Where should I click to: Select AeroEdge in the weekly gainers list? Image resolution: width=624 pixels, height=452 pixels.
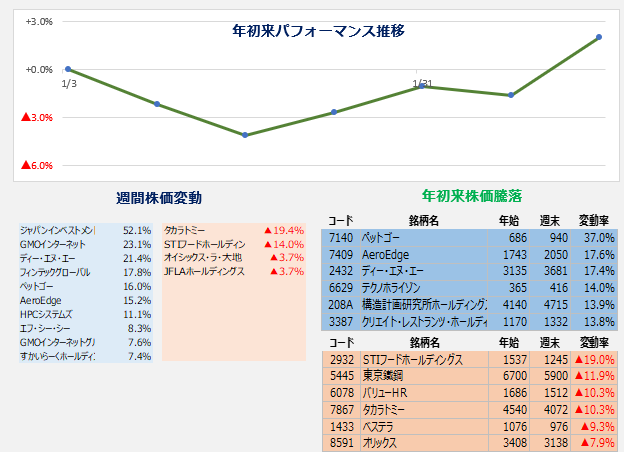pos(41,300)
